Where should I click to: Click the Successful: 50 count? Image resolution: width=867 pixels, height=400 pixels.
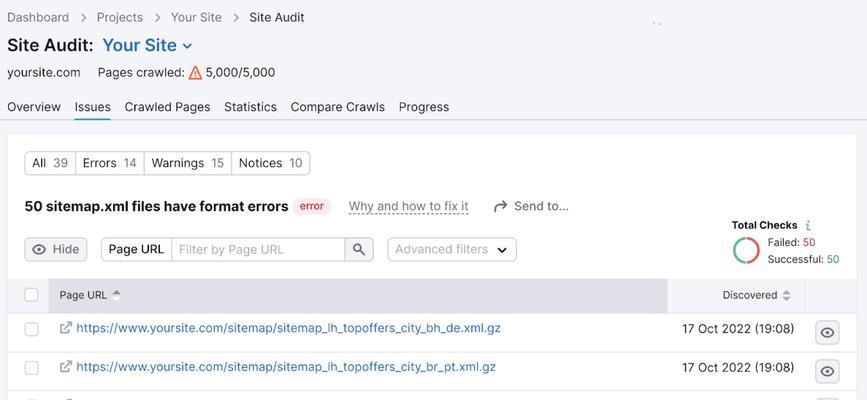click(x=803, y=259)
